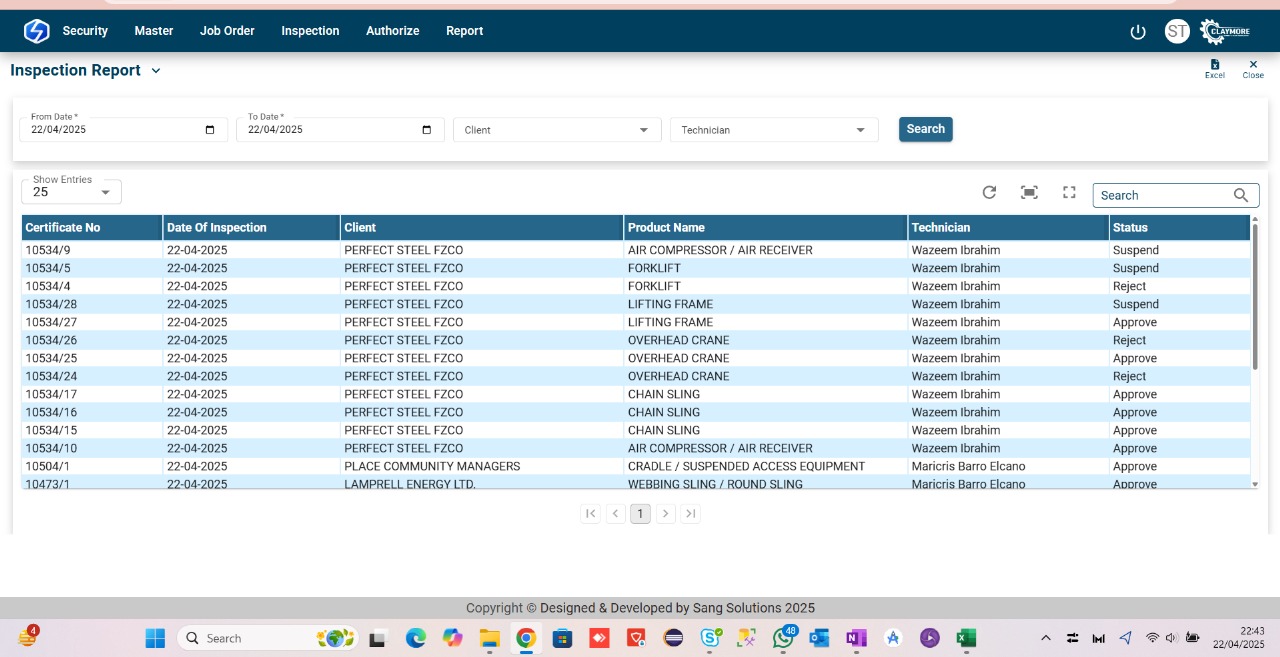The height and width of the screenshot is (657, 1280).
Task: Sort by the Status column header
Action: (1130, 228)
